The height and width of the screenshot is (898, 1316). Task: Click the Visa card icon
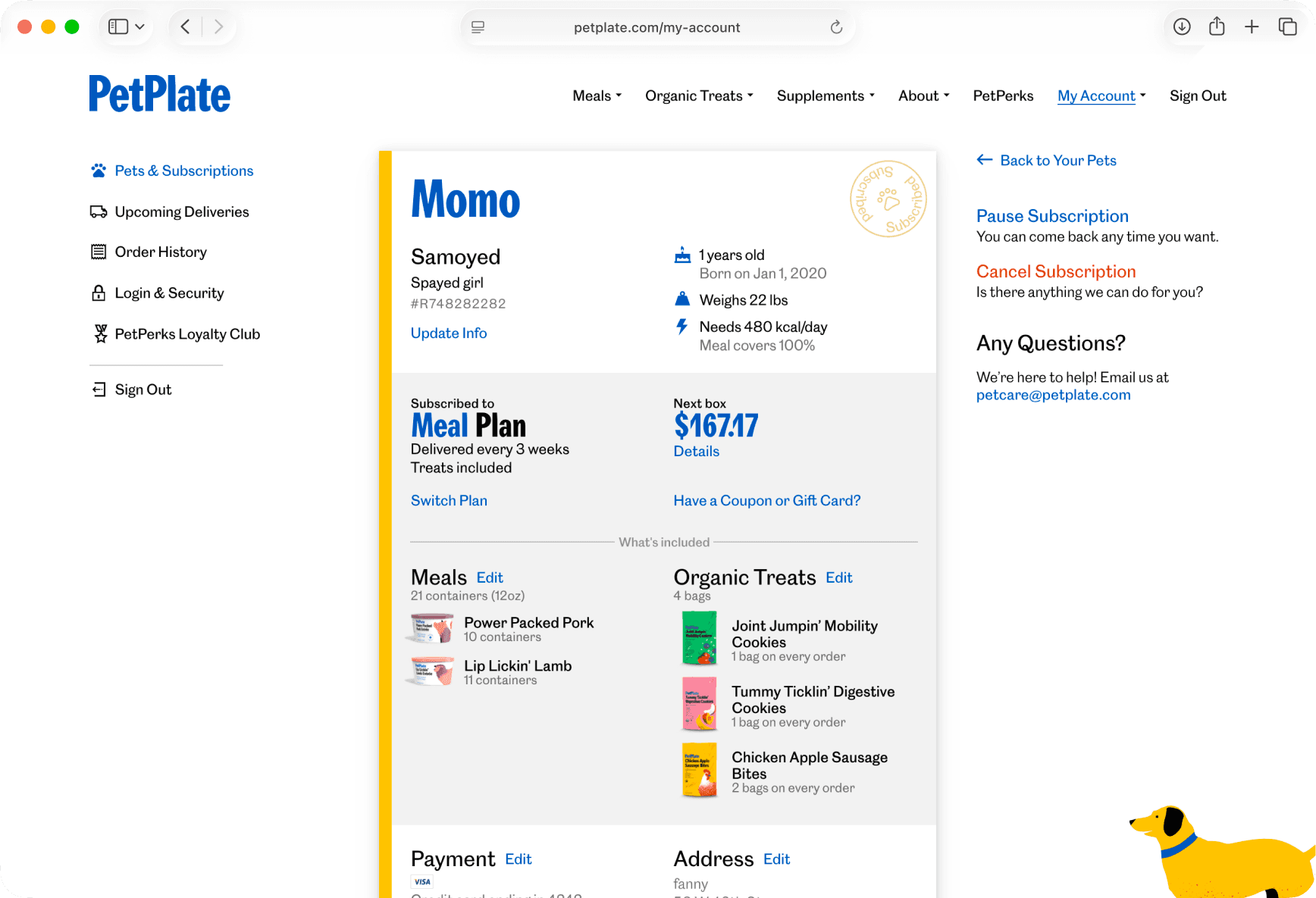[x=422, y=881]
